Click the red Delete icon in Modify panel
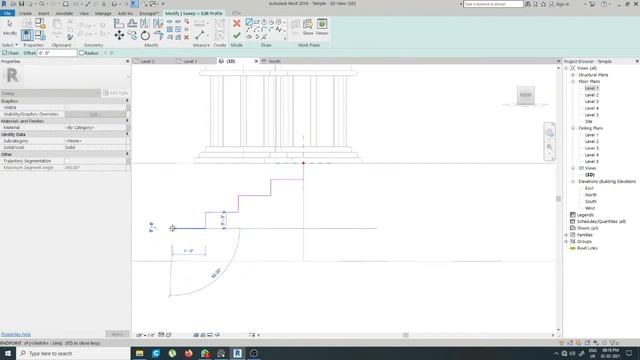 click(x=187, y=38)
